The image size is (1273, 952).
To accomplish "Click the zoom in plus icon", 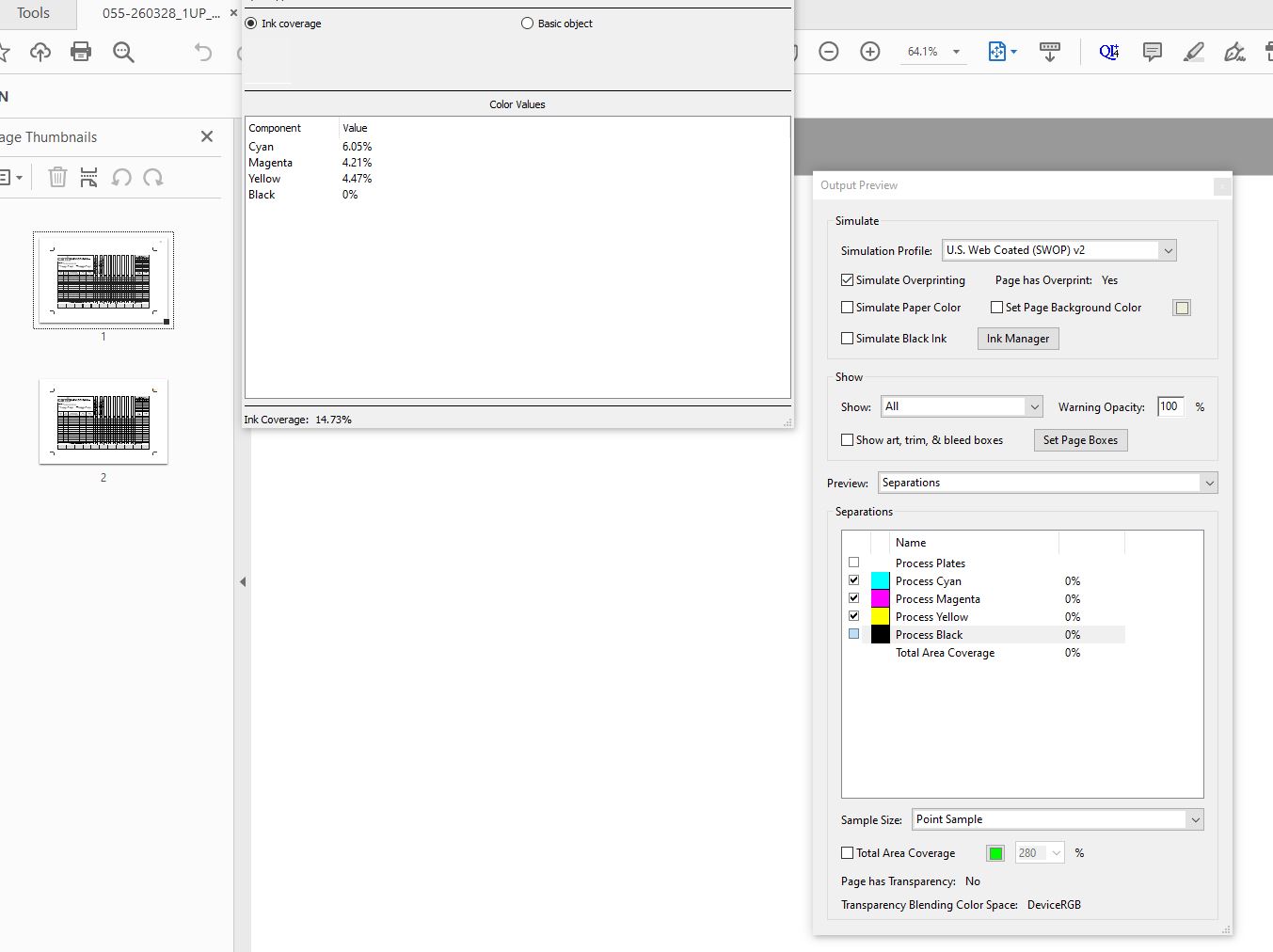I will [870, 52].
